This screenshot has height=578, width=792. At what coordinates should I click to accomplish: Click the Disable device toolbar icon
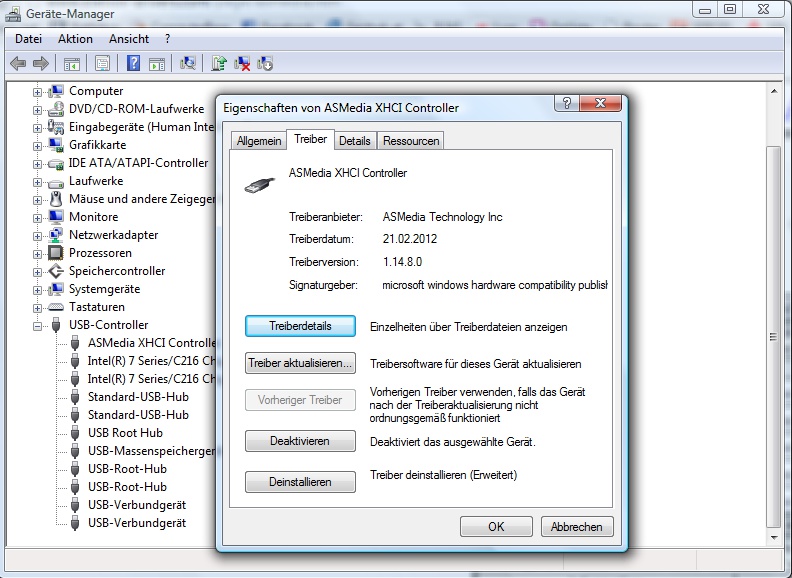click(x=265, y=64)
